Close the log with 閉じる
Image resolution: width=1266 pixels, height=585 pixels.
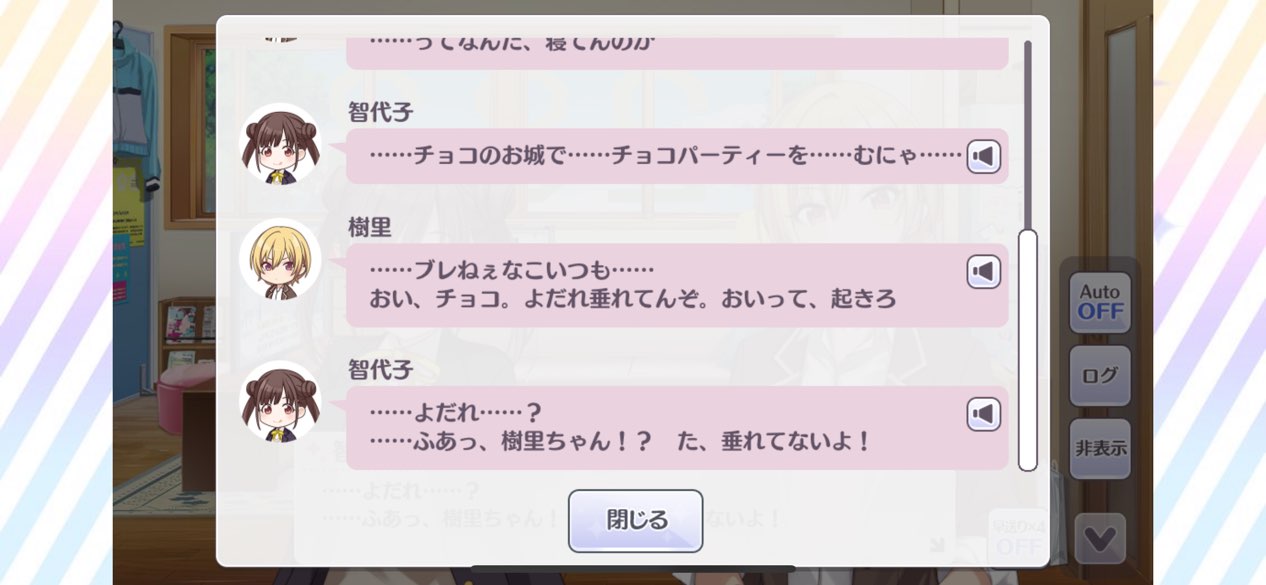pos(636,520)
